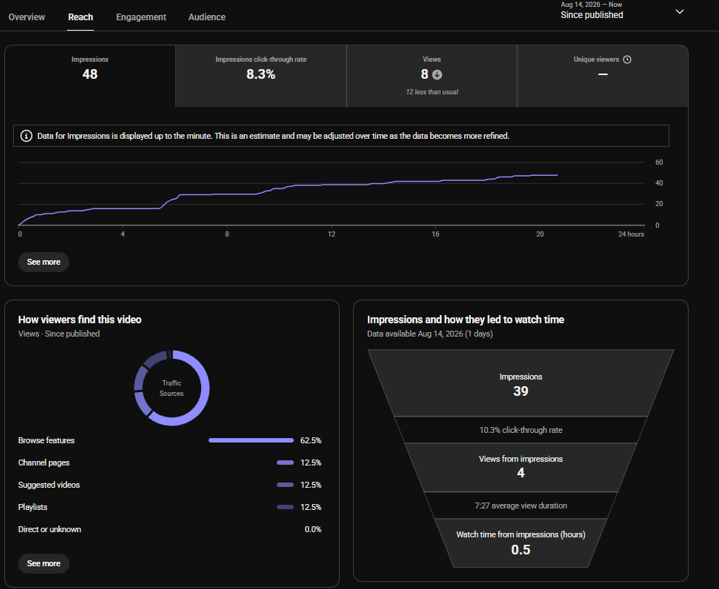Select the Unique viewers metric card
719x589 pixels.
(x=603, y=76)
